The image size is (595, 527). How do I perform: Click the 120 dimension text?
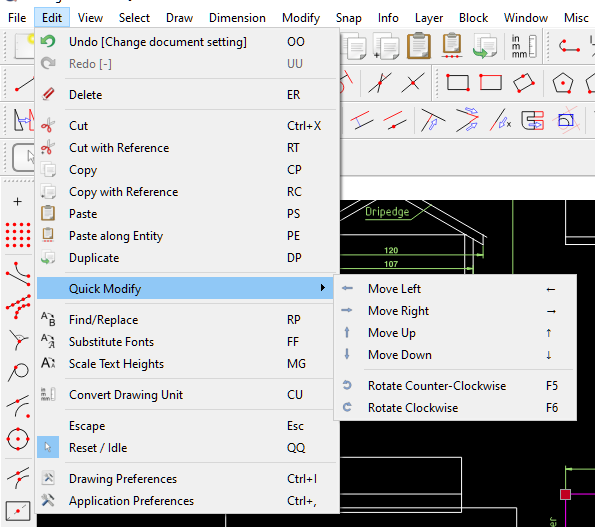(x=391, y=250)
